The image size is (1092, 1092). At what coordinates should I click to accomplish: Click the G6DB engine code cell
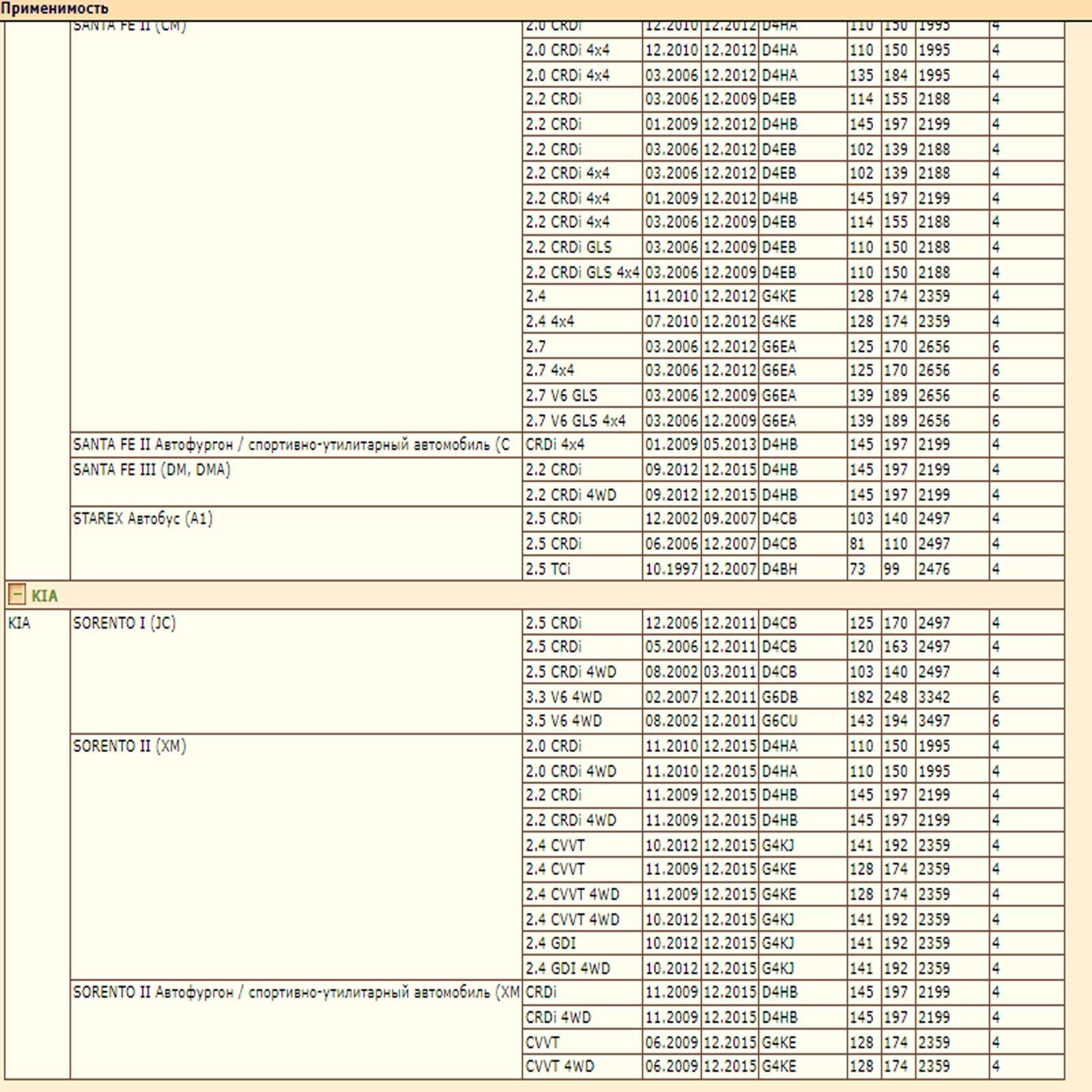(x=779, y=697)
